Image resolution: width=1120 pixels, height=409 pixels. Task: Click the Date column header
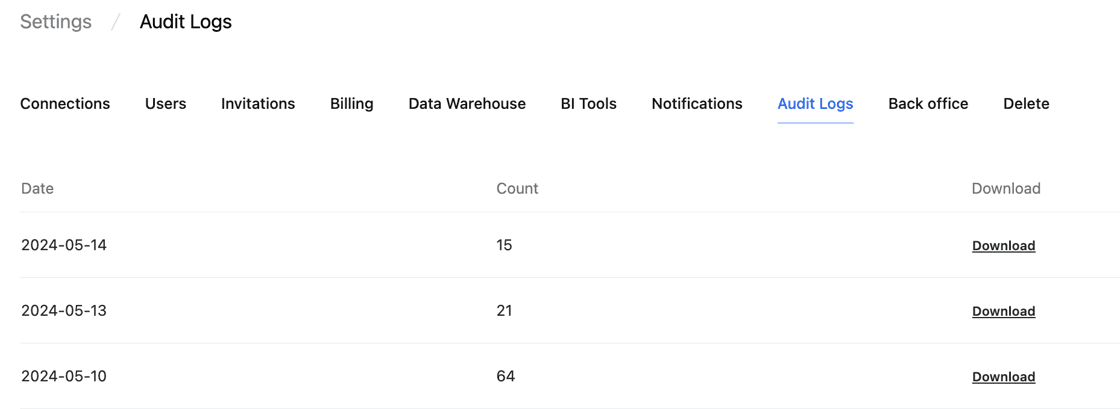coord(37,189)
